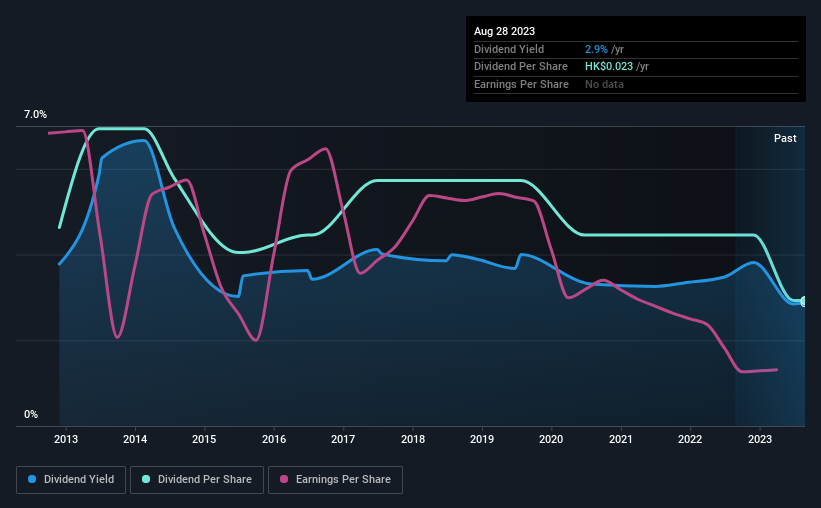Viewport: 821px width, 508px height.
Task: Select the 2014 label on the x-axis
Action: 135,439
